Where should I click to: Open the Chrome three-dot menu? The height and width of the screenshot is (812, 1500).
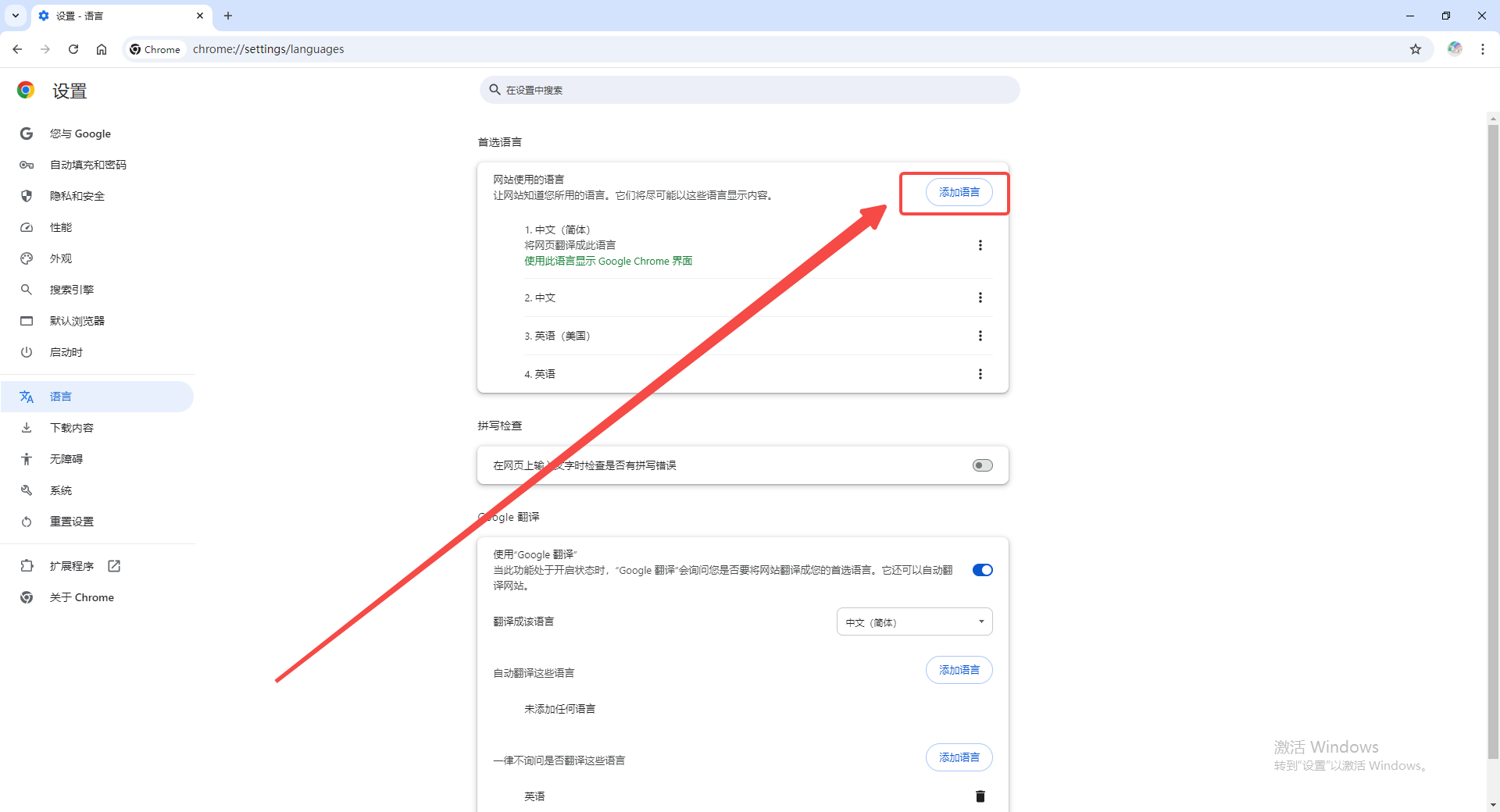pos(1482,49)
